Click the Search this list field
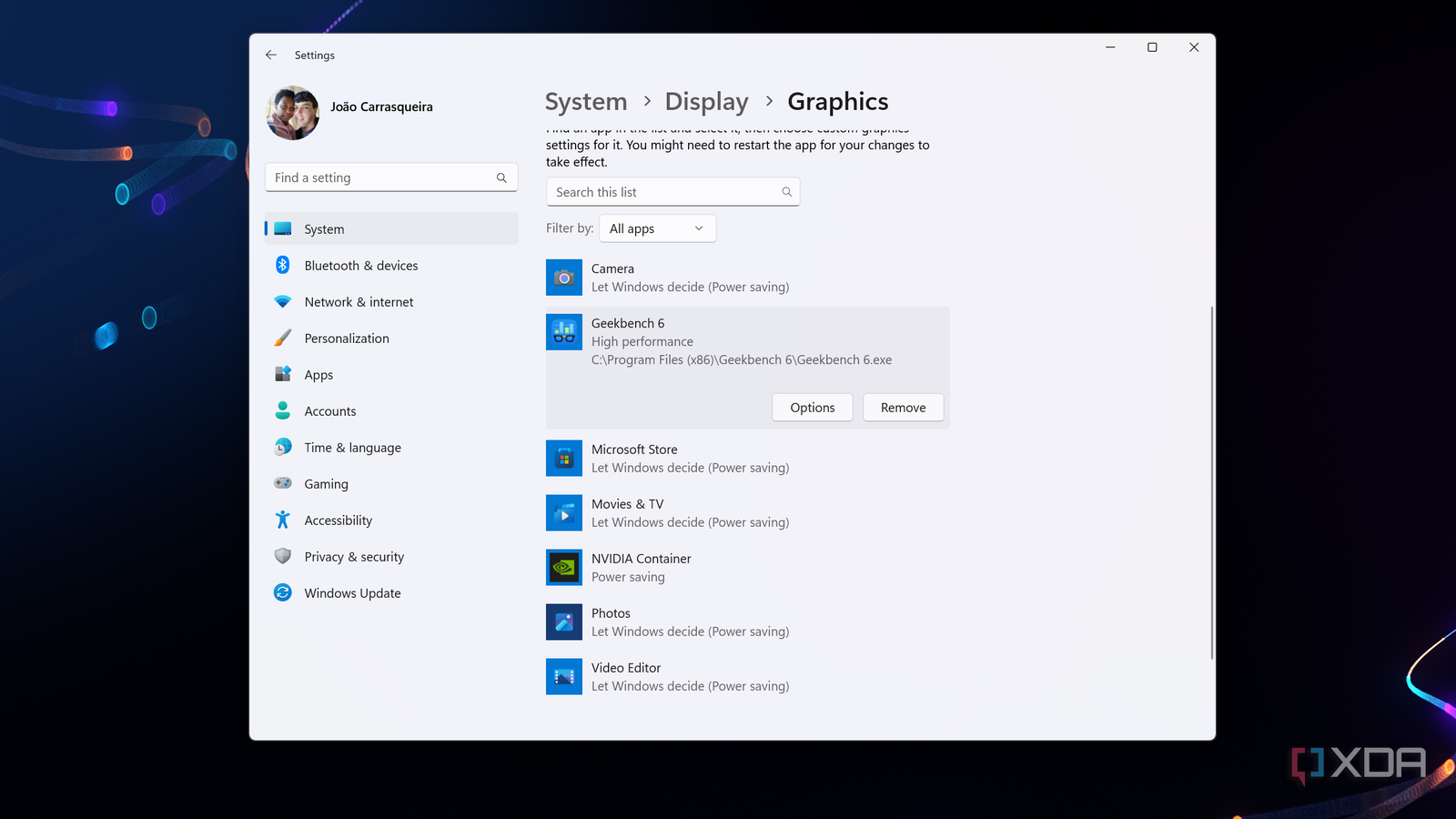1456x819 pixels. pos(664,192)
